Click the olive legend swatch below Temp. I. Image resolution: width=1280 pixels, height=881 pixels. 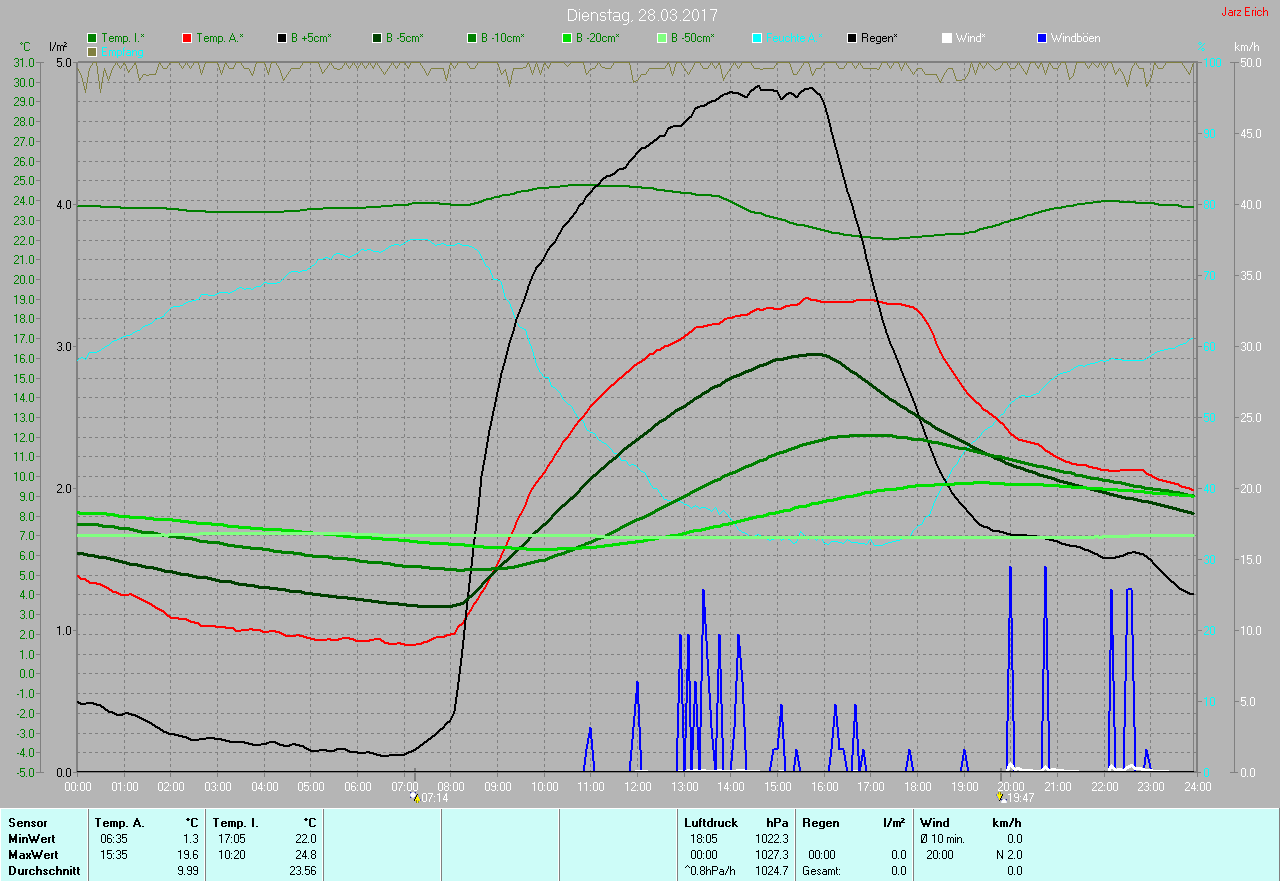pyautogui.click(x=93, y=51)
